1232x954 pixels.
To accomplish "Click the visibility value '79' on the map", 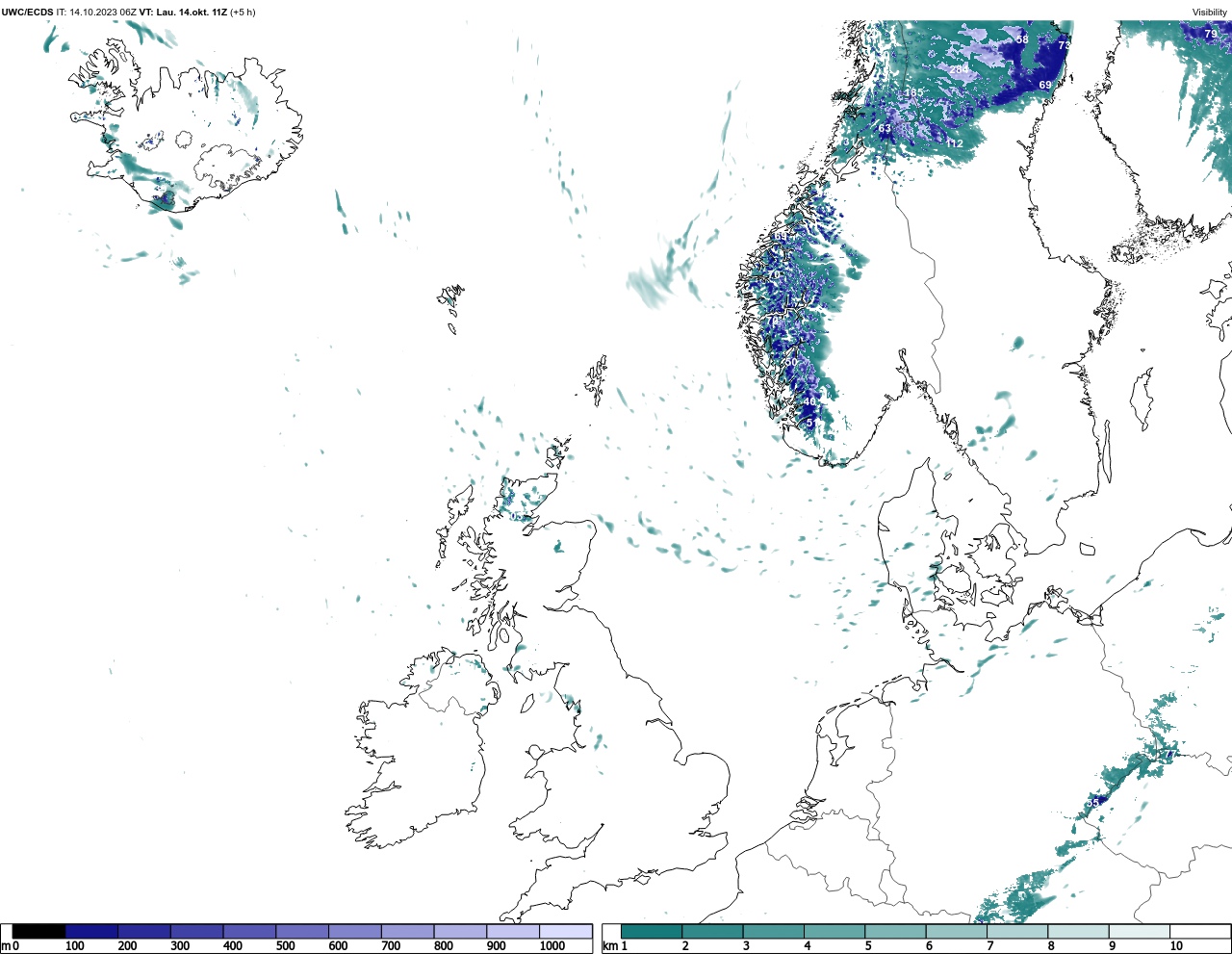I will pos(1211,34).
